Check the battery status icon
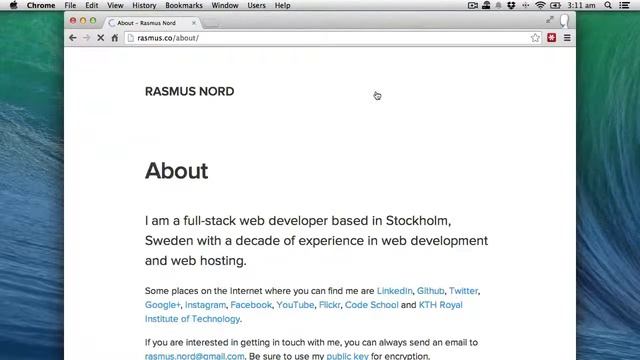The height and width of the screenshot is (360, 640). click(x=555, y=5)
